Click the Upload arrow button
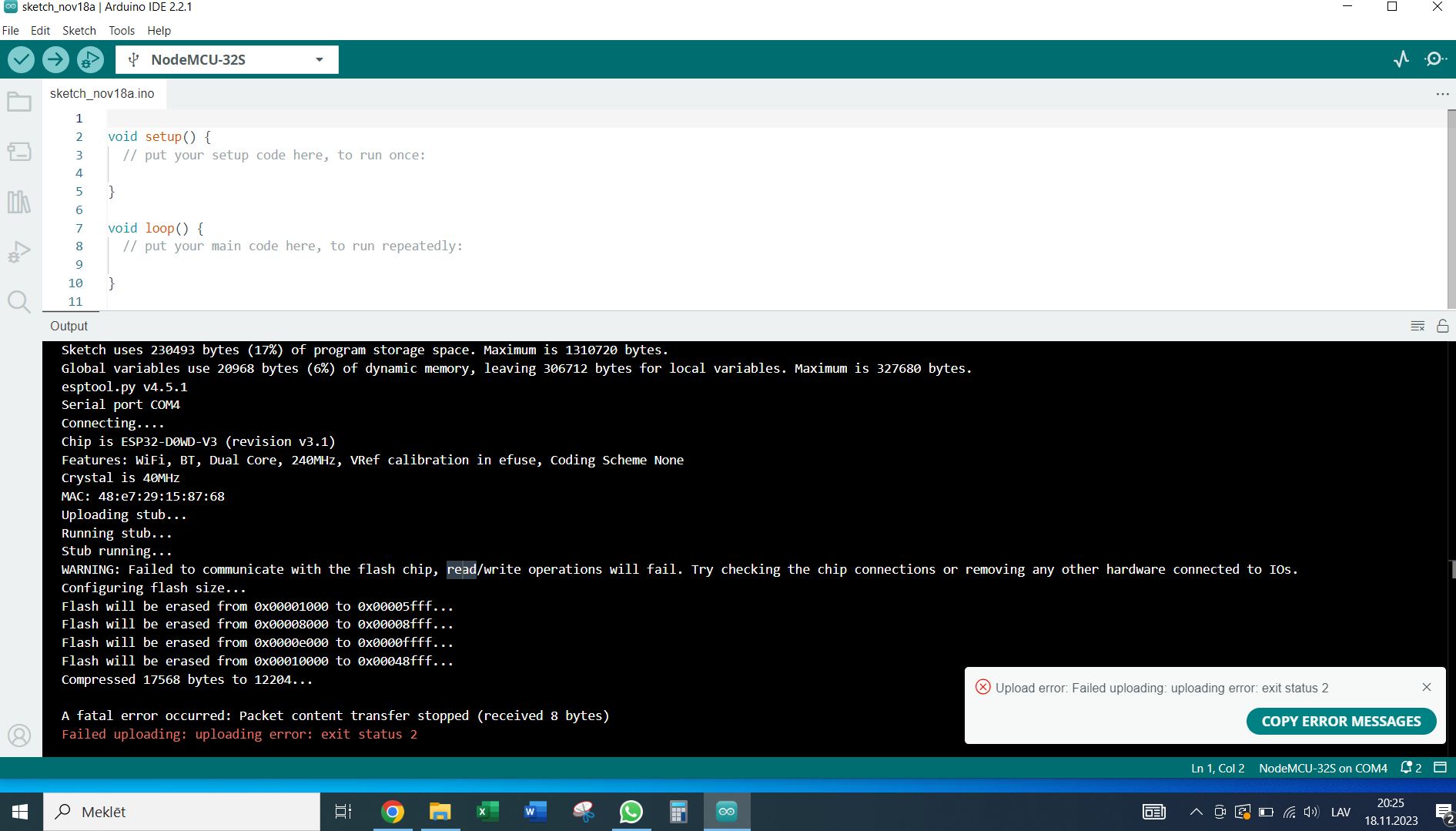The height and width of the screenshot is (831, 1456). (55, 59)
